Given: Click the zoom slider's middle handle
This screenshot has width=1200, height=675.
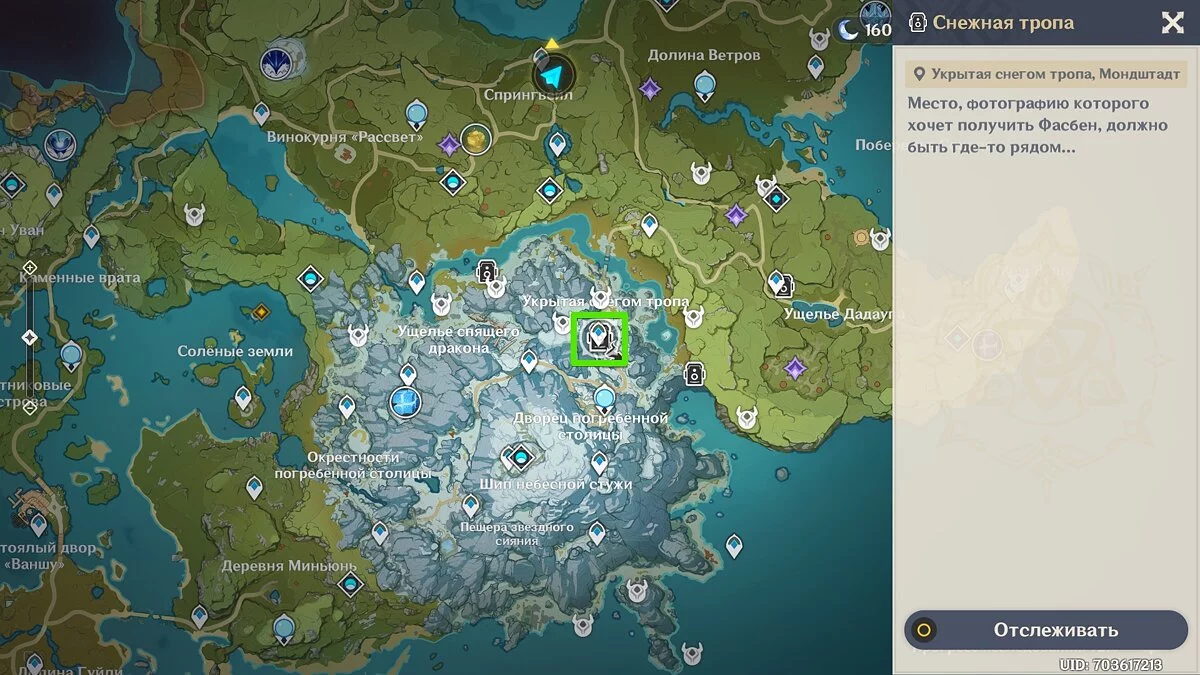Looking at the screenshot, I should click(x=29, y=337).
